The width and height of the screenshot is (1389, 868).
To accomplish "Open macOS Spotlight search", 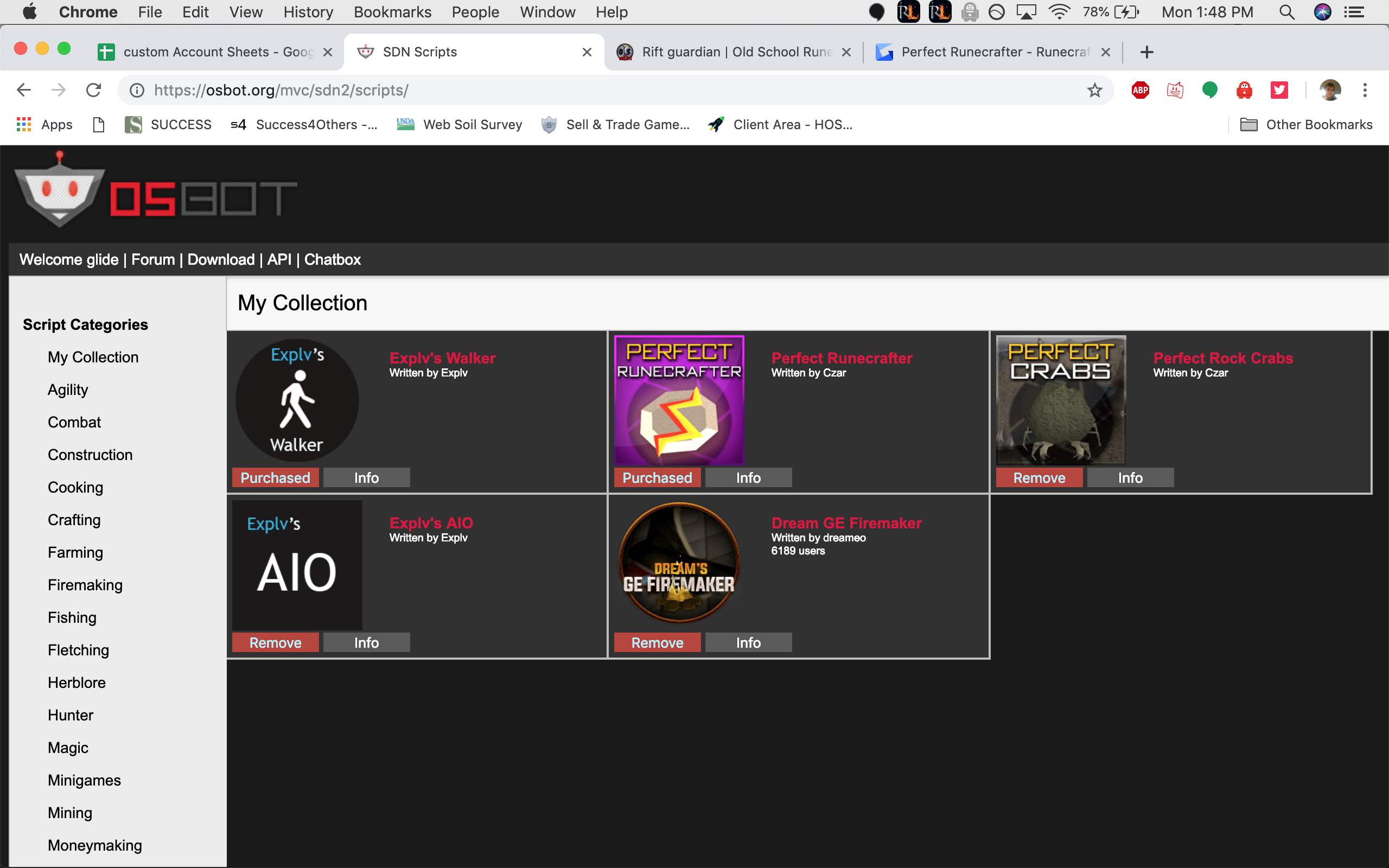I will [x=1287, y=12].
